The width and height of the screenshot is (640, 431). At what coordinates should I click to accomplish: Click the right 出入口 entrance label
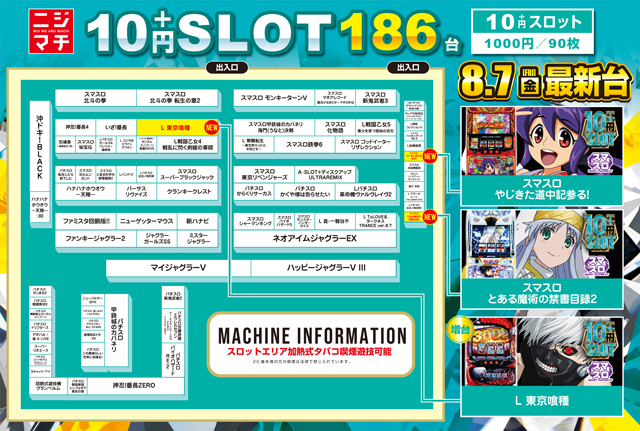tap(408, 67)
